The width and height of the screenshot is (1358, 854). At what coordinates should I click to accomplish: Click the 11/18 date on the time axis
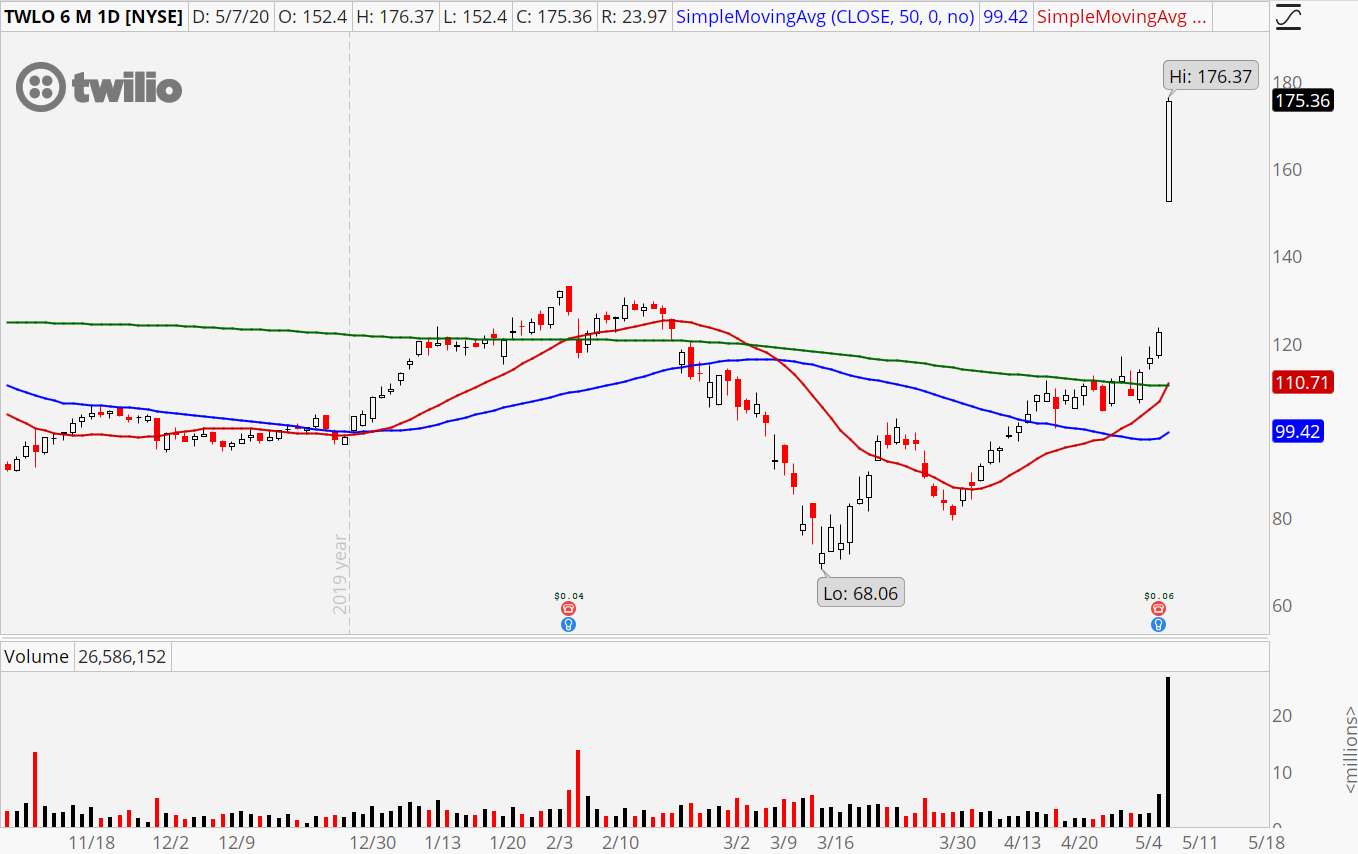(91, 842)
